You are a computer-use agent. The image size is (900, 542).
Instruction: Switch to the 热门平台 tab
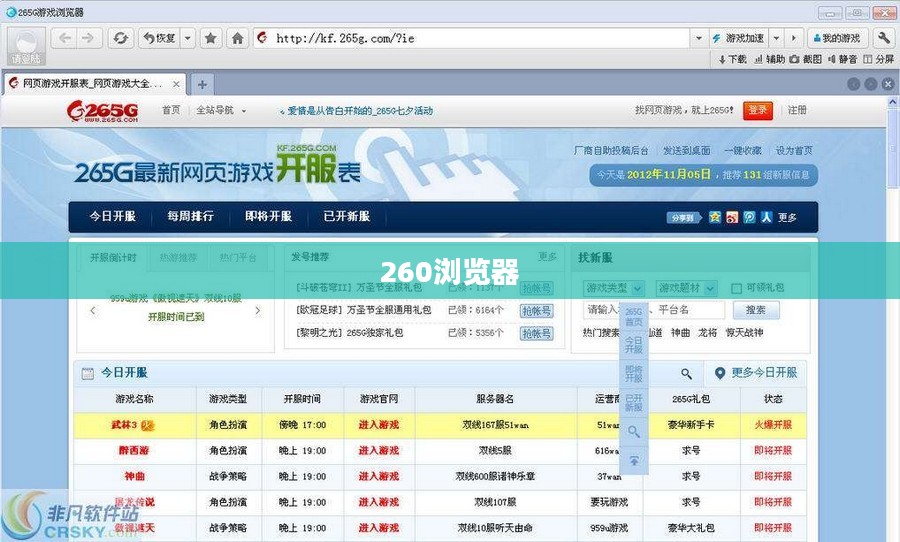click(238, 257)
